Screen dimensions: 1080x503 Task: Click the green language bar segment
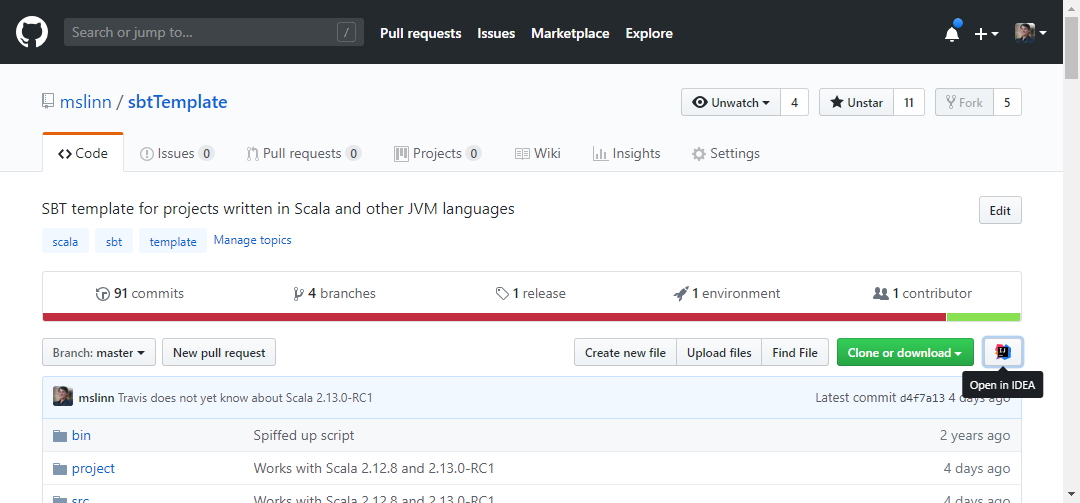tap(984, 317)
